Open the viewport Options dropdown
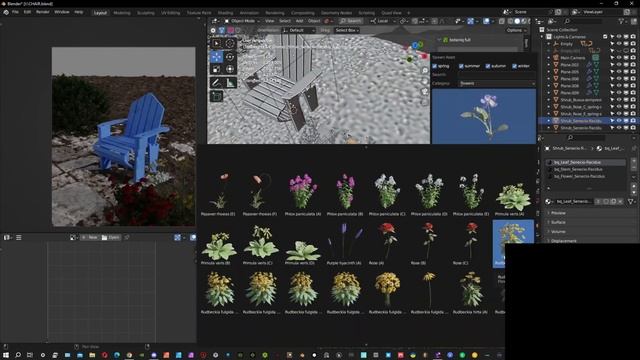The width and height of the screenshot is (640, 360). click(x=516, y=30)
